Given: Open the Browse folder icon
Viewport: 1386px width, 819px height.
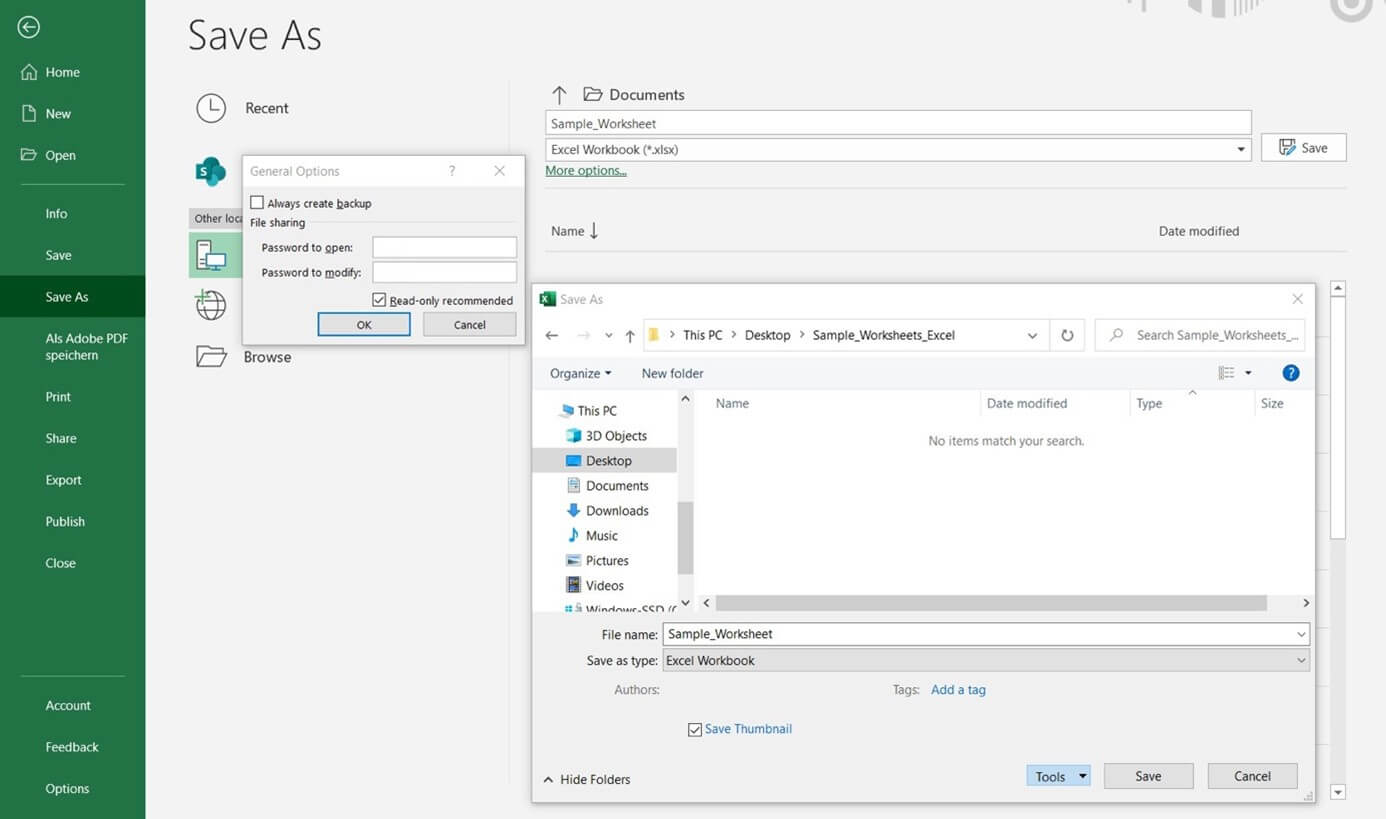Looking at the screenshot, I should pyautogui.click(x=211, y=356).
